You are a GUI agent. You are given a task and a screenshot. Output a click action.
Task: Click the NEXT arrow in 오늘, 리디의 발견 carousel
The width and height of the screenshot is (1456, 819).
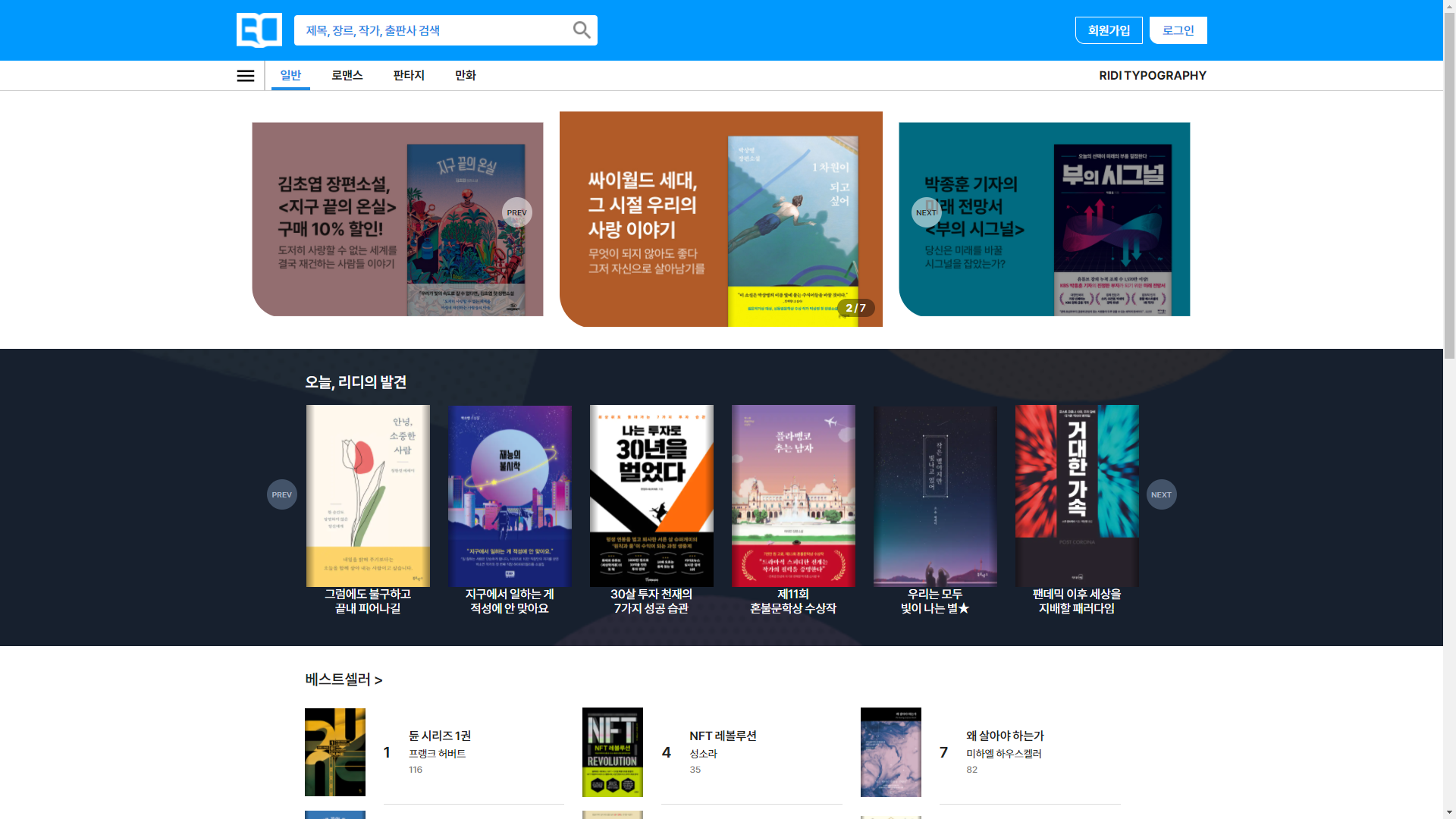(1161, 494)
